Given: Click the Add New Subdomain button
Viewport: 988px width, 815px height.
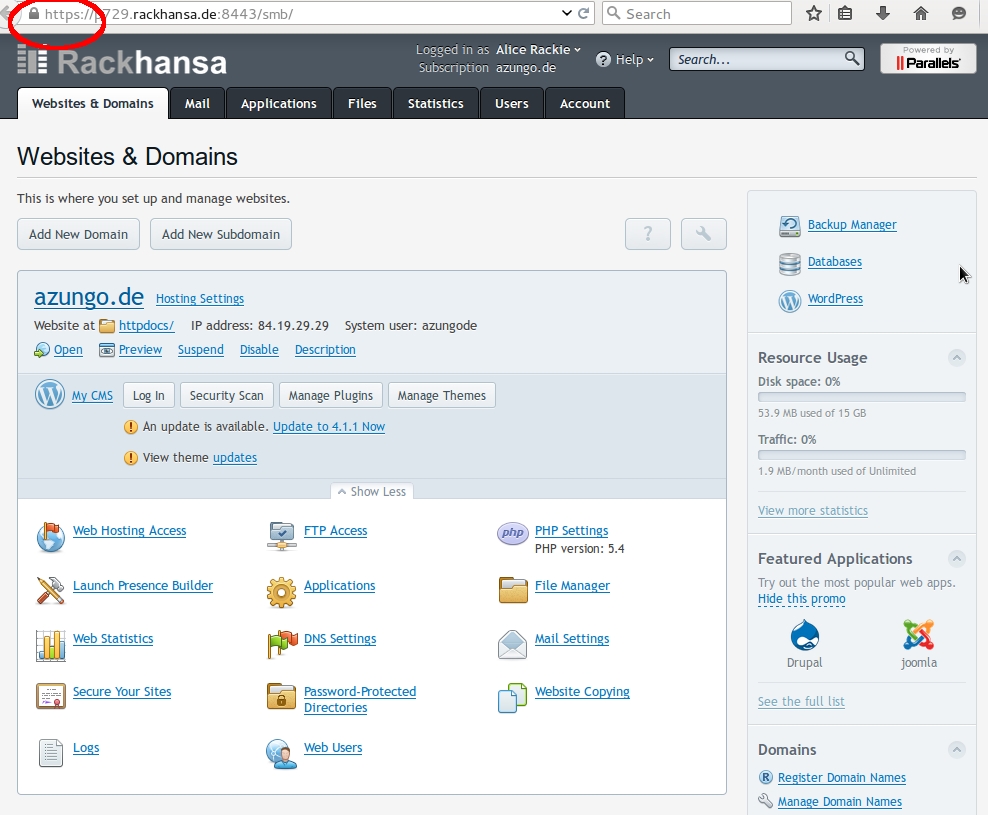Looking at the screenshot, I should 221,234.
